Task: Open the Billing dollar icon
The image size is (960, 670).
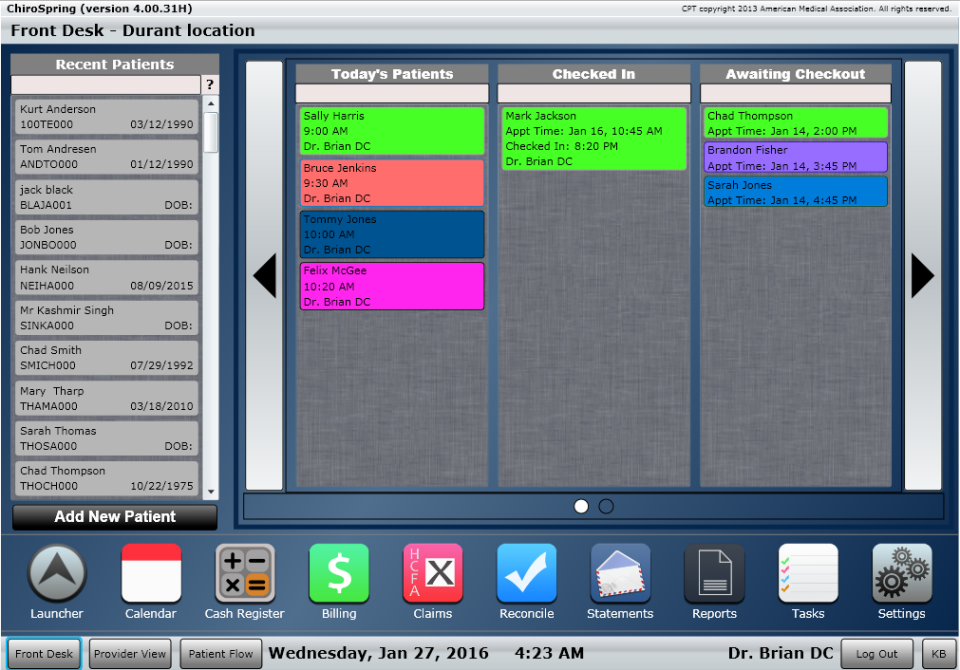Action: (339, 574)
